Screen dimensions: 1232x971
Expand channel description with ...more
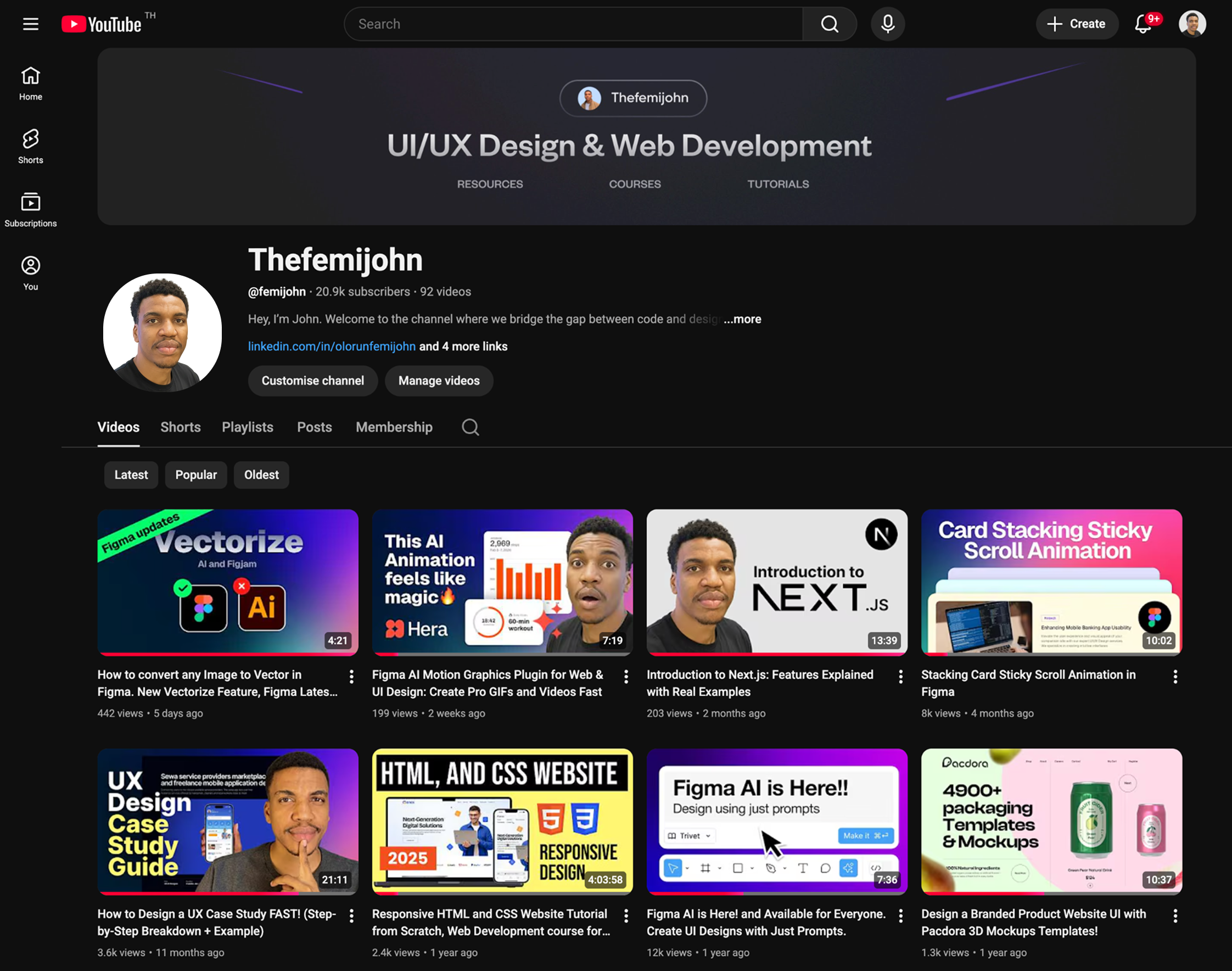(742, 319)
